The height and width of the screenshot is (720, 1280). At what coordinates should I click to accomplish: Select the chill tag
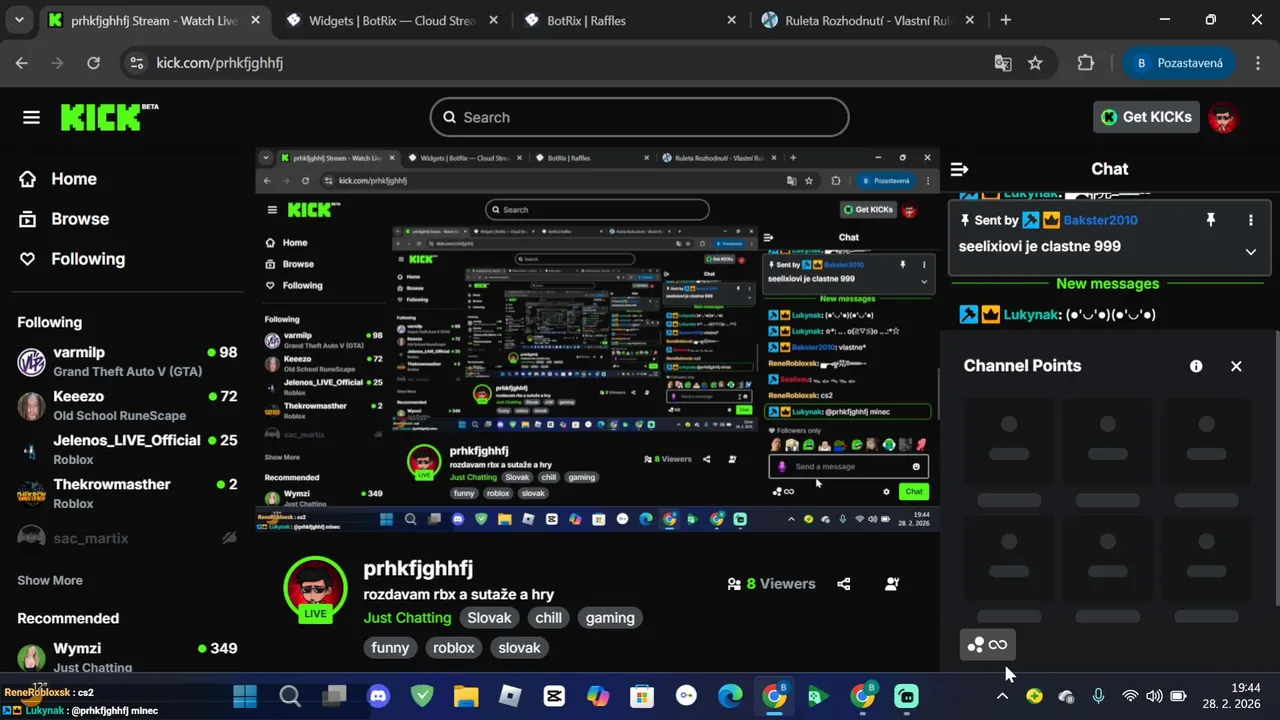coord(548,618)
